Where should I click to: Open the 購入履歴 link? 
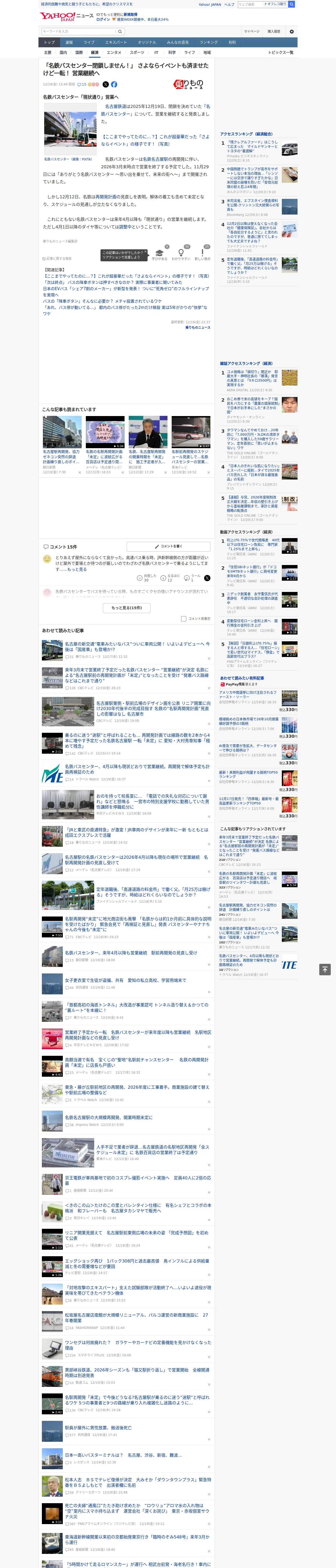pyautogui.click(x=274, y=32)
